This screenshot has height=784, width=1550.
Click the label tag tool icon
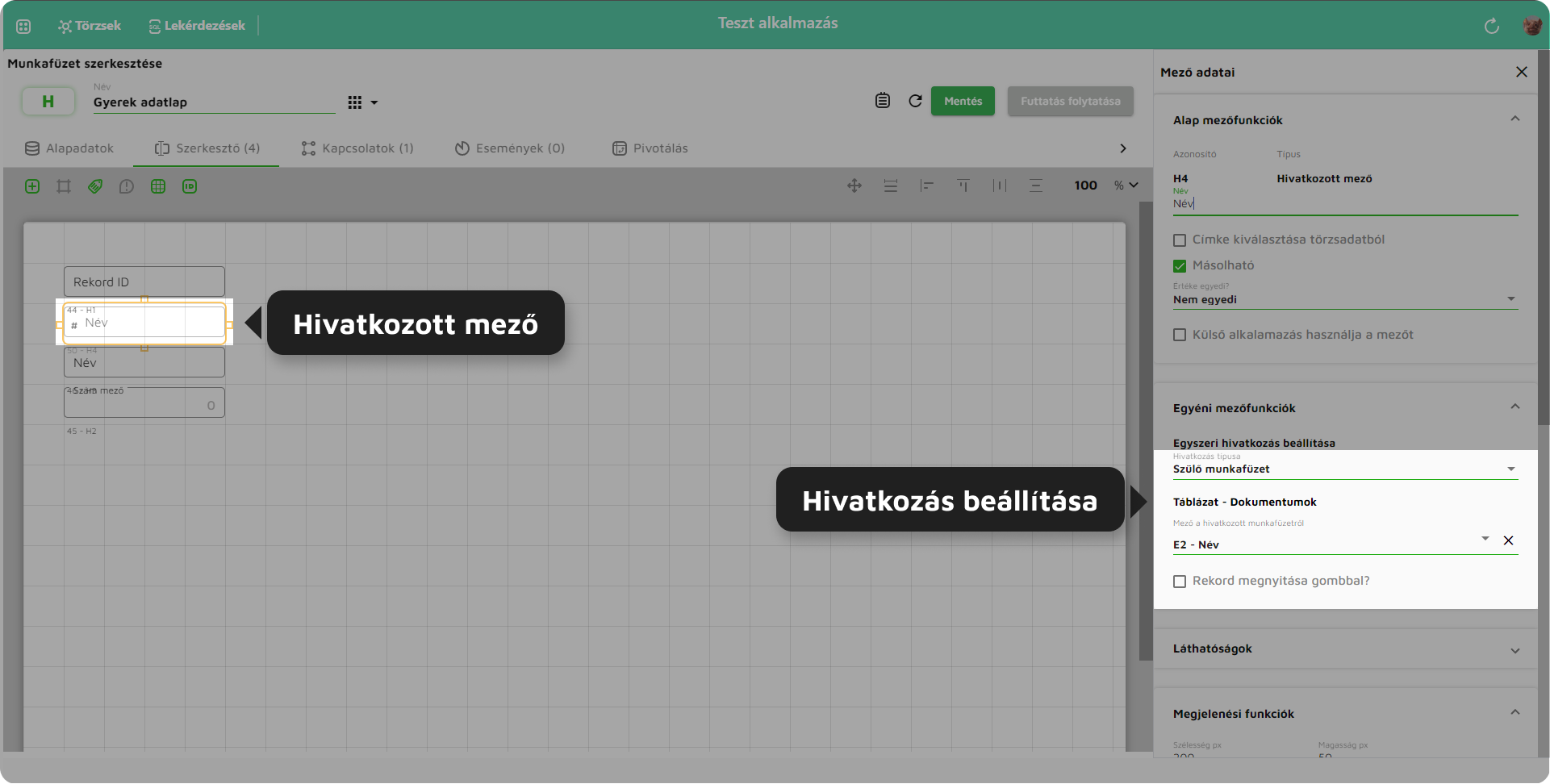click(x=95, y=186)
